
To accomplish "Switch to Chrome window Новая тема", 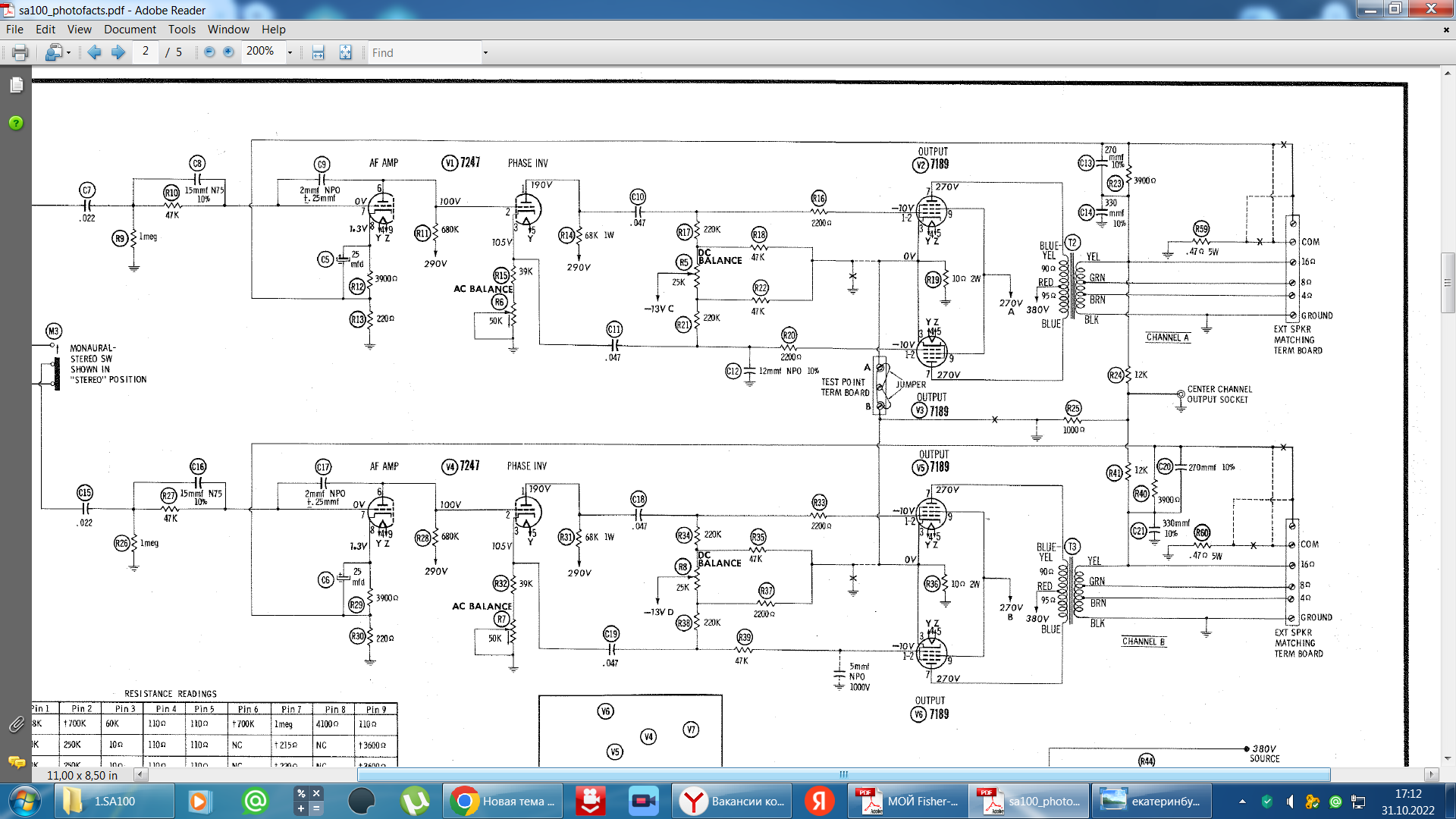I will pos(503,801).
